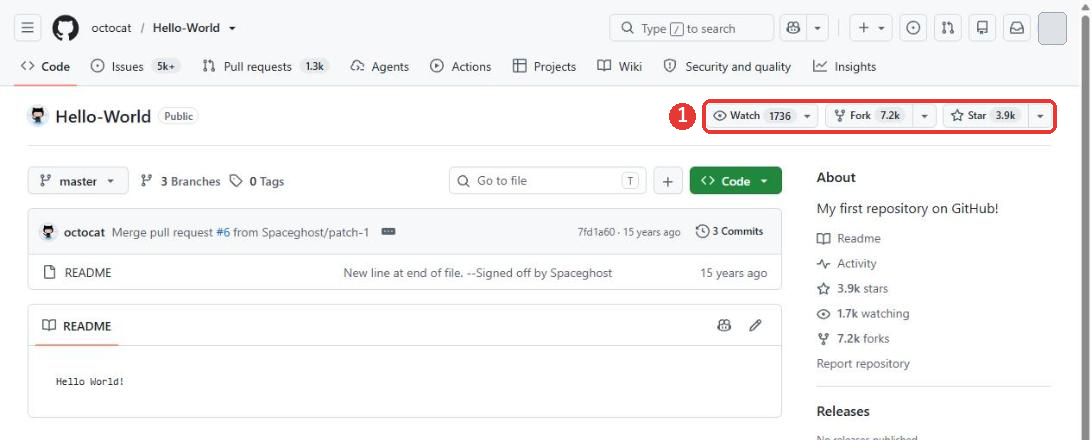Click the Releases heading link

click(x=843, y=411)
